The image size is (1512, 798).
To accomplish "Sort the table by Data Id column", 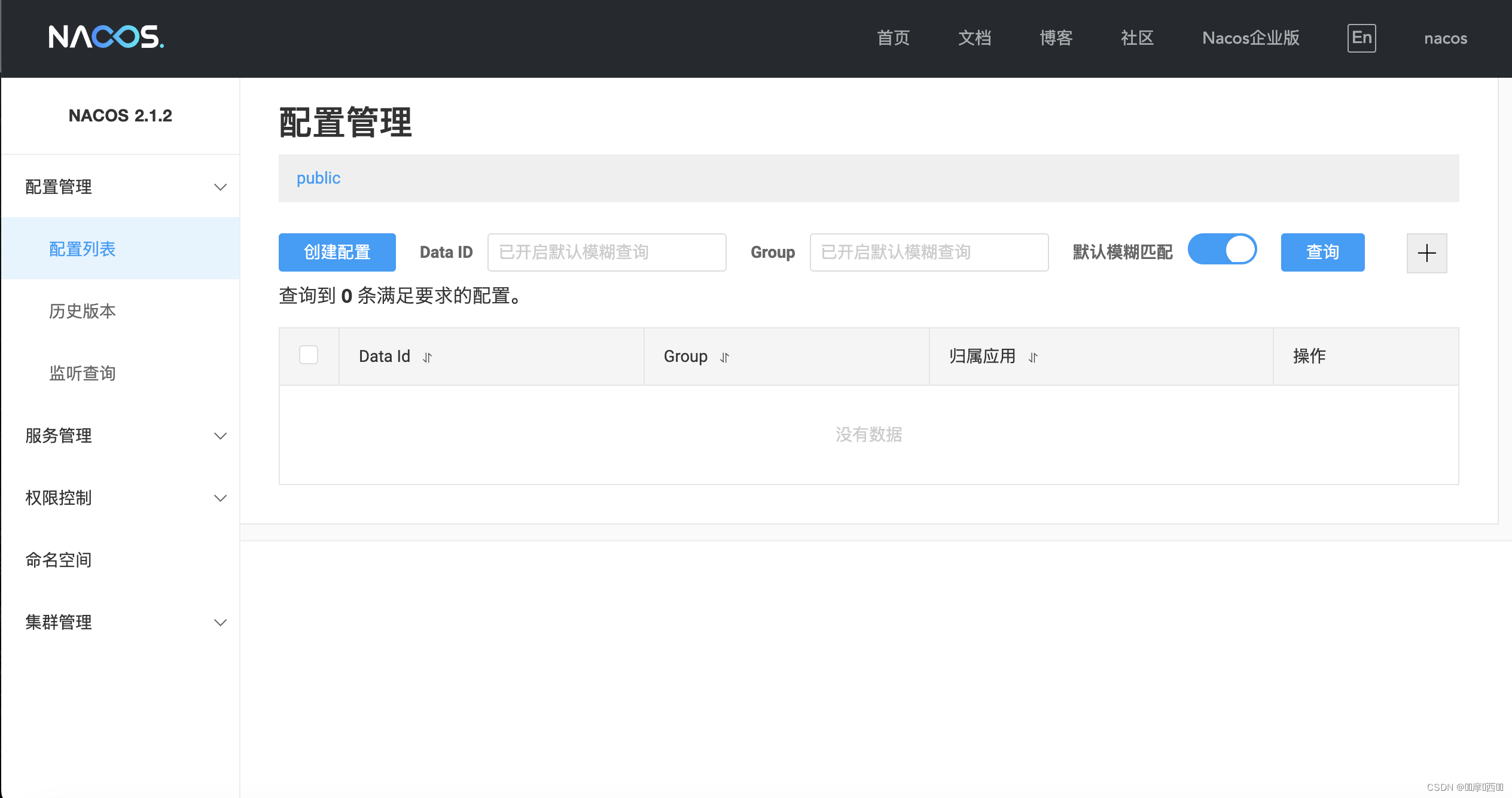I will (x=427, y=357).
